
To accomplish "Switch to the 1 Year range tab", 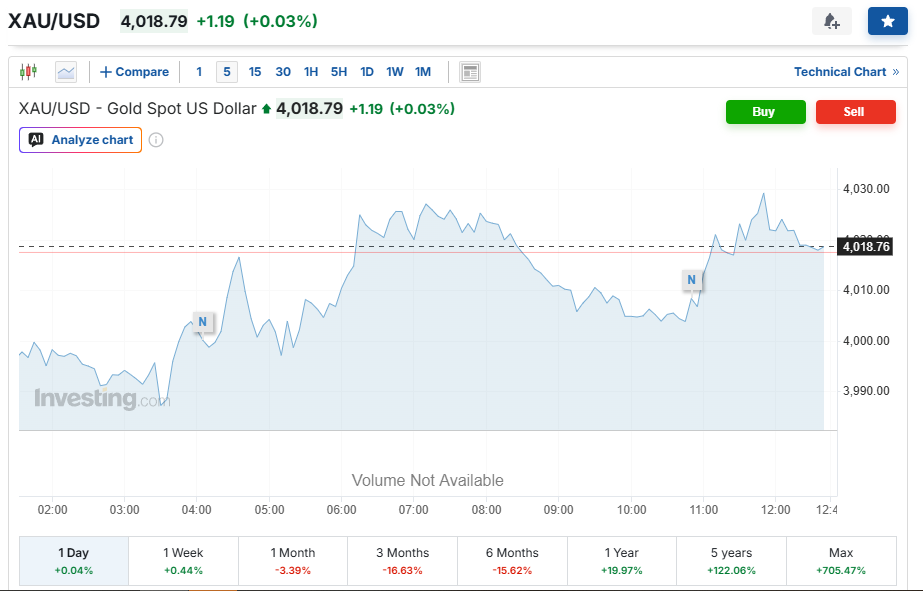I will [x=622, y=560].
